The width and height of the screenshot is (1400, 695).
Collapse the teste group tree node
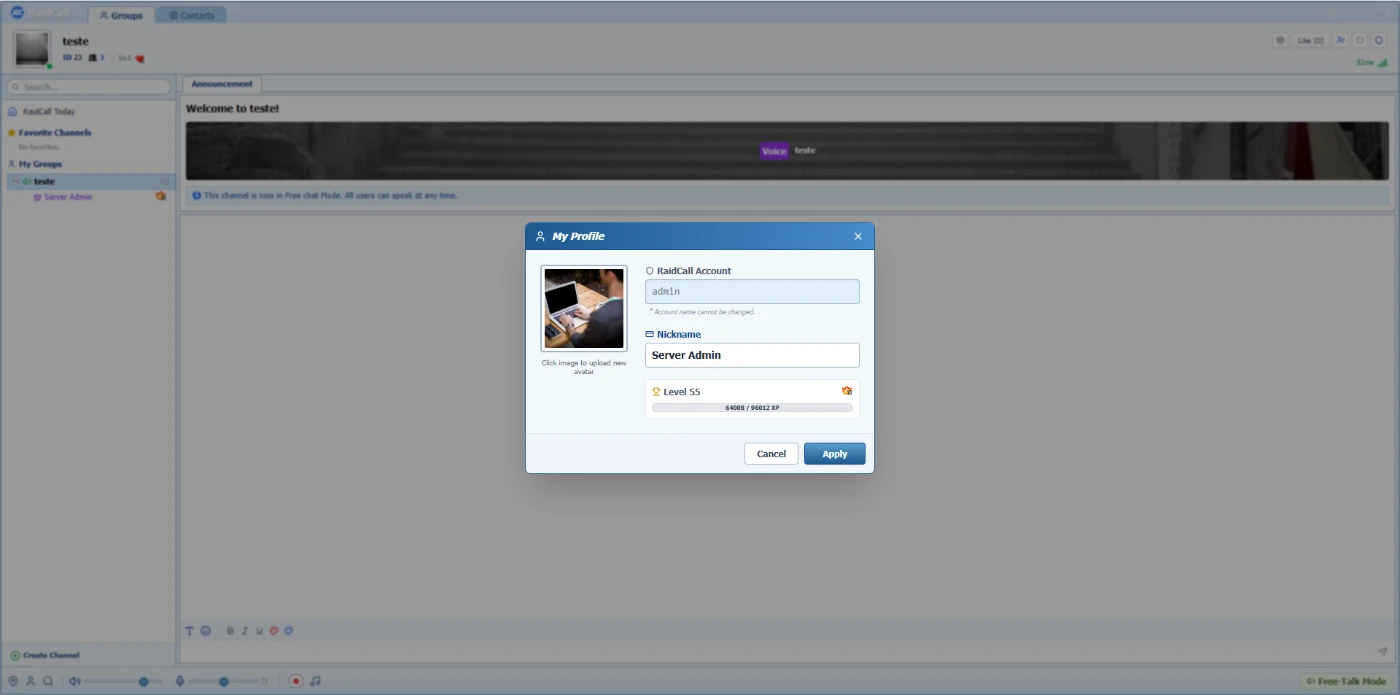[x=15, y=181]
